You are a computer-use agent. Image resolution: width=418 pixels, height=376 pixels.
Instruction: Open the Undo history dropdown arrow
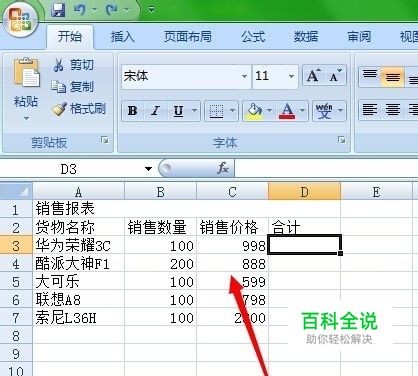click(95, 10)
